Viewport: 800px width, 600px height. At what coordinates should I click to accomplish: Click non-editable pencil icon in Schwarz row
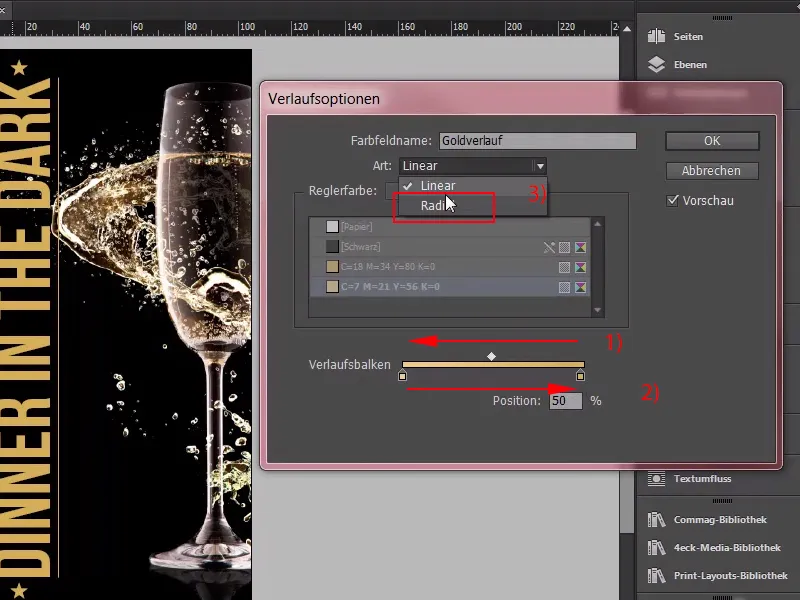pyautogui.click(x=549, y=247)
